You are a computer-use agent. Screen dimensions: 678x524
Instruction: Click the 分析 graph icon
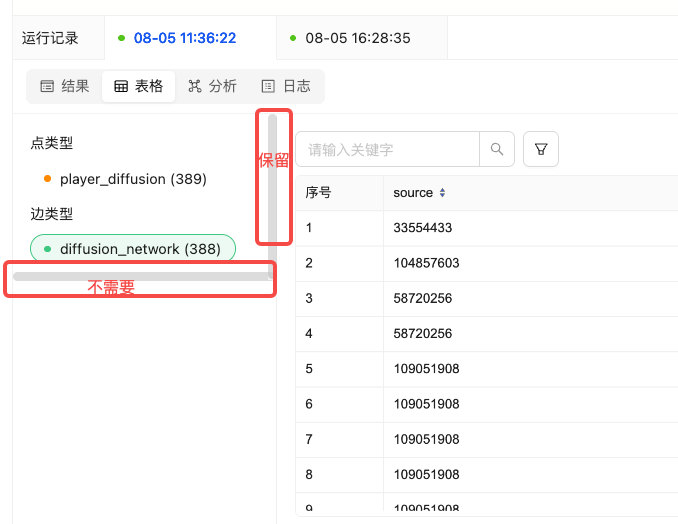pyautogui.click(x=195, y=86)
